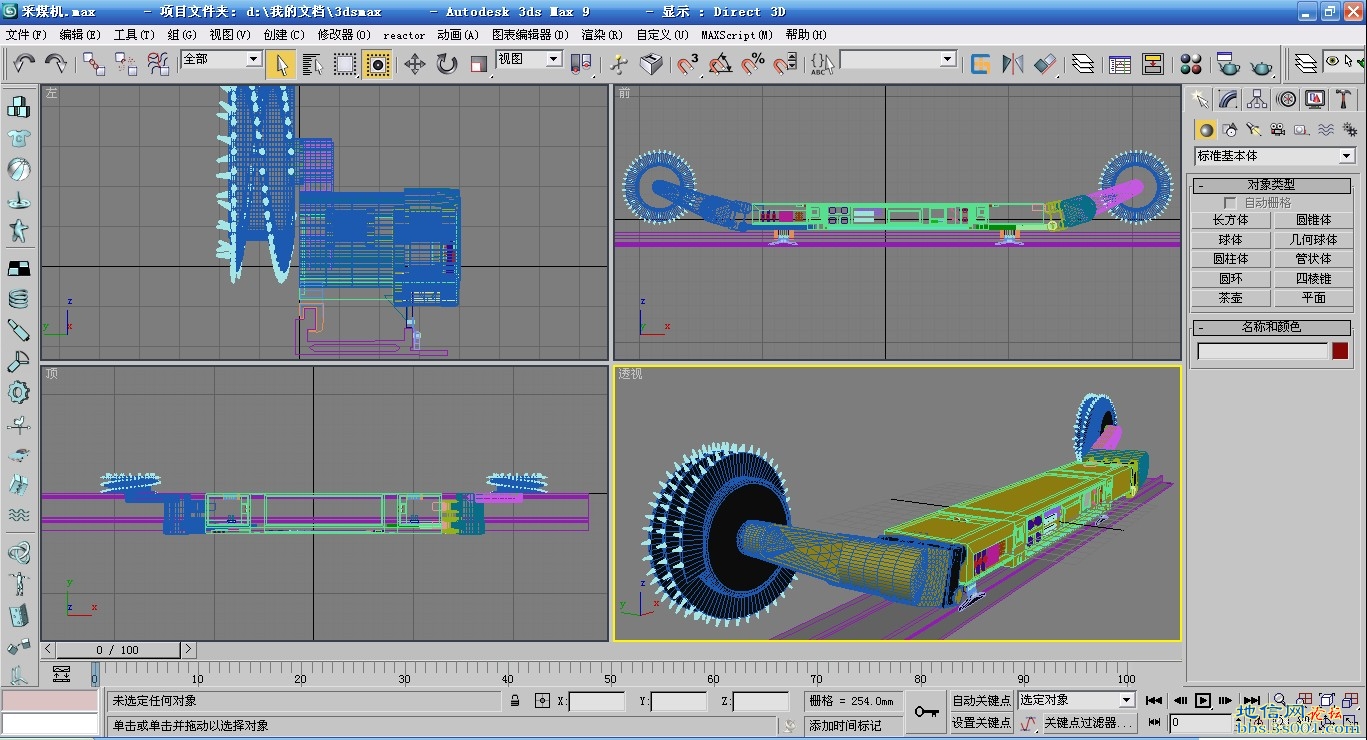Open the Select by Name list
Image resolution: width=1367 pixels, height=740 pixels.
point(313,64)
